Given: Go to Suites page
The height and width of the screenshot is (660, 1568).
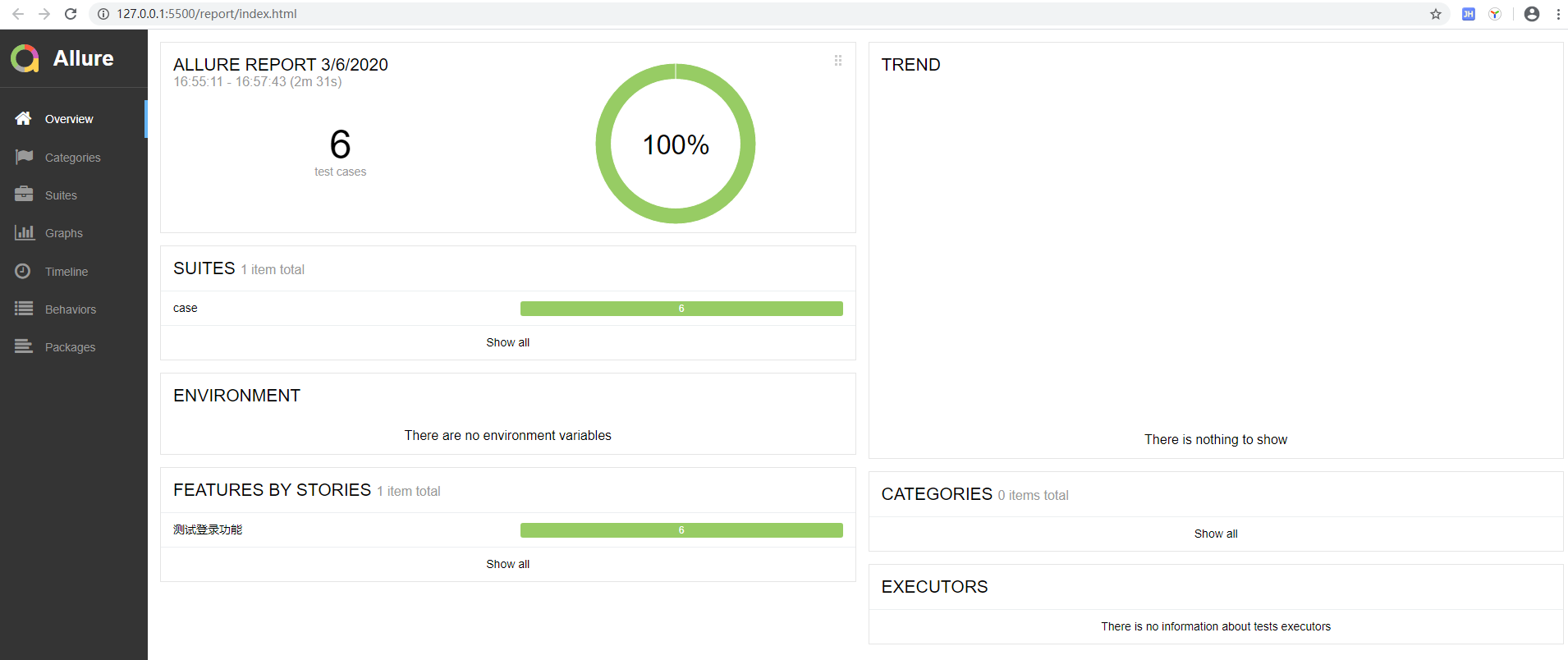Looking at the screenshot, I should click(74, 195).
